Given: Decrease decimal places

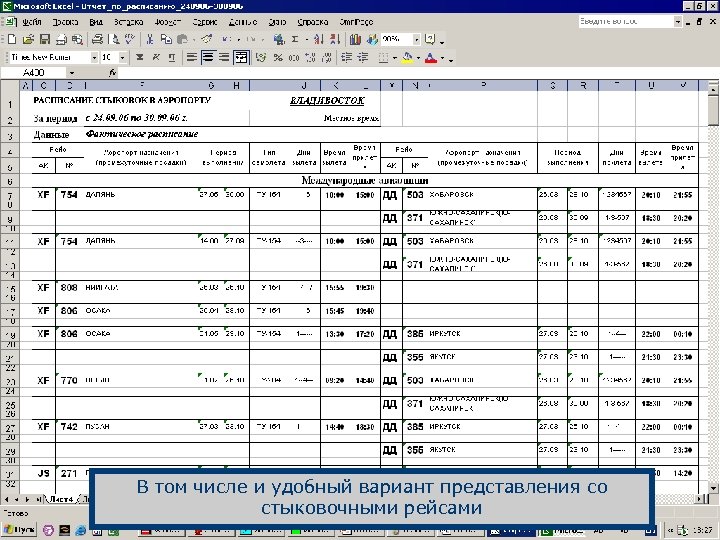Looking at the screenshot, I should pos(326,57).
